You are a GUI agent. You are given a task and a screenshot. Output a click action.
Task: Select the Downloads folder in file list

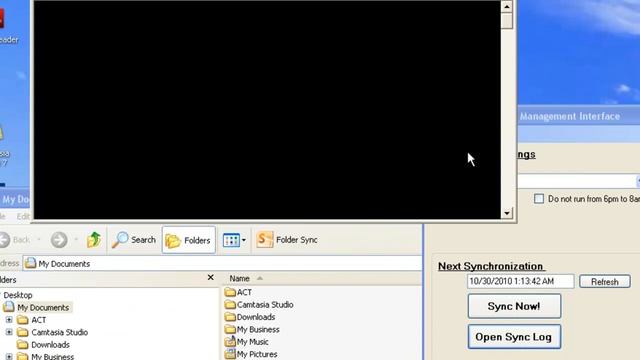(x=250, y=317)
